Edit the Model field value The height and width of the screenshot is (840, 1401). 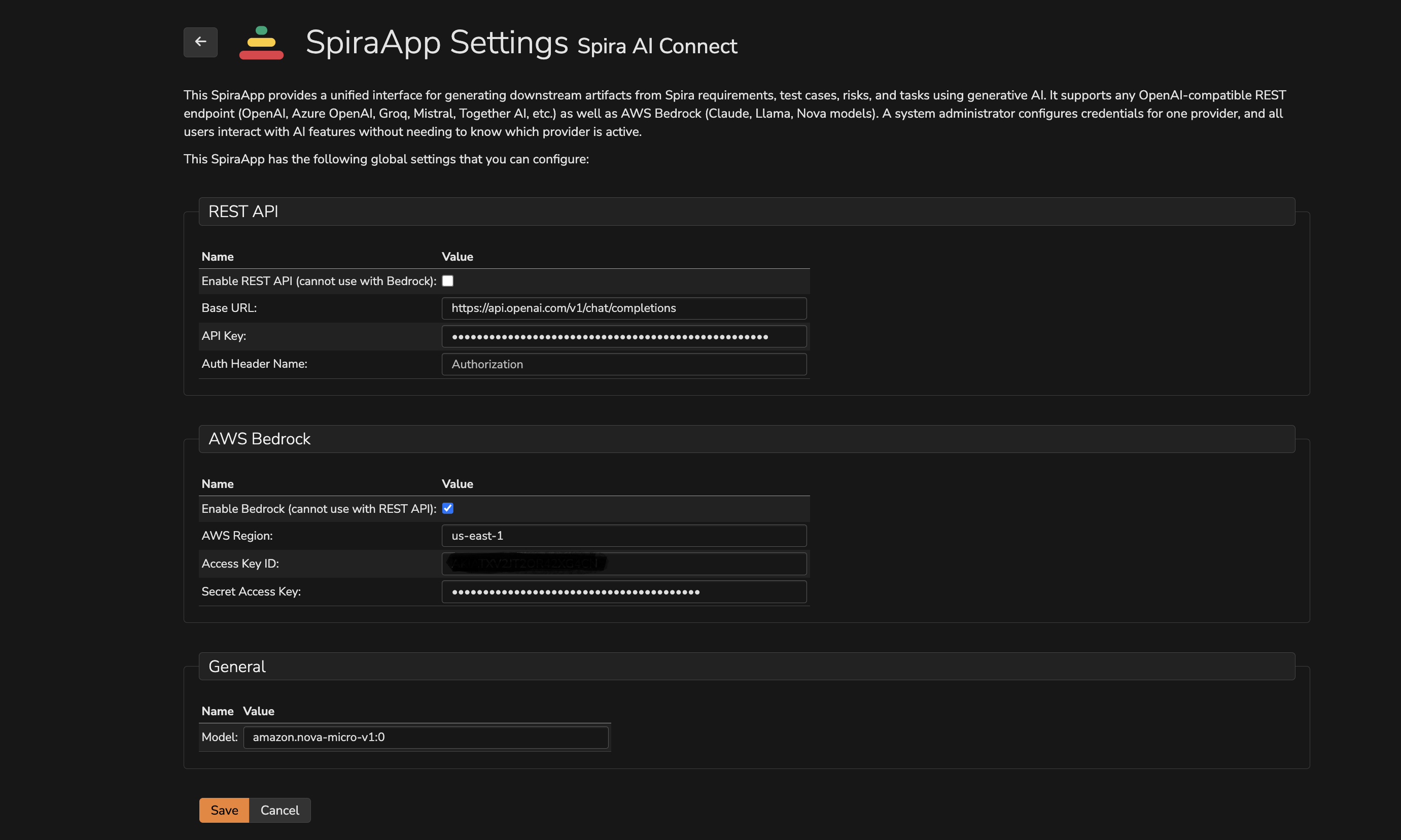tap(426, 737)
